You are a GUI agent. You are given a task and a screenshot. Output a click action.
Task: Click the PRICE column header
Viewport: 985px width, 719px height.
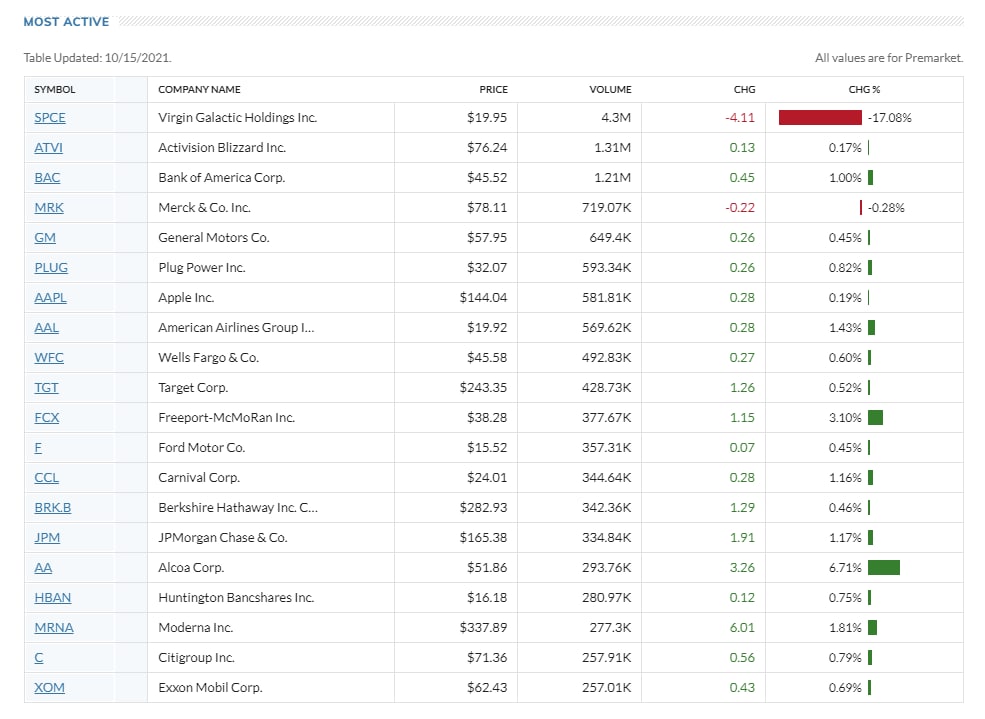click(x=493, y=90)
